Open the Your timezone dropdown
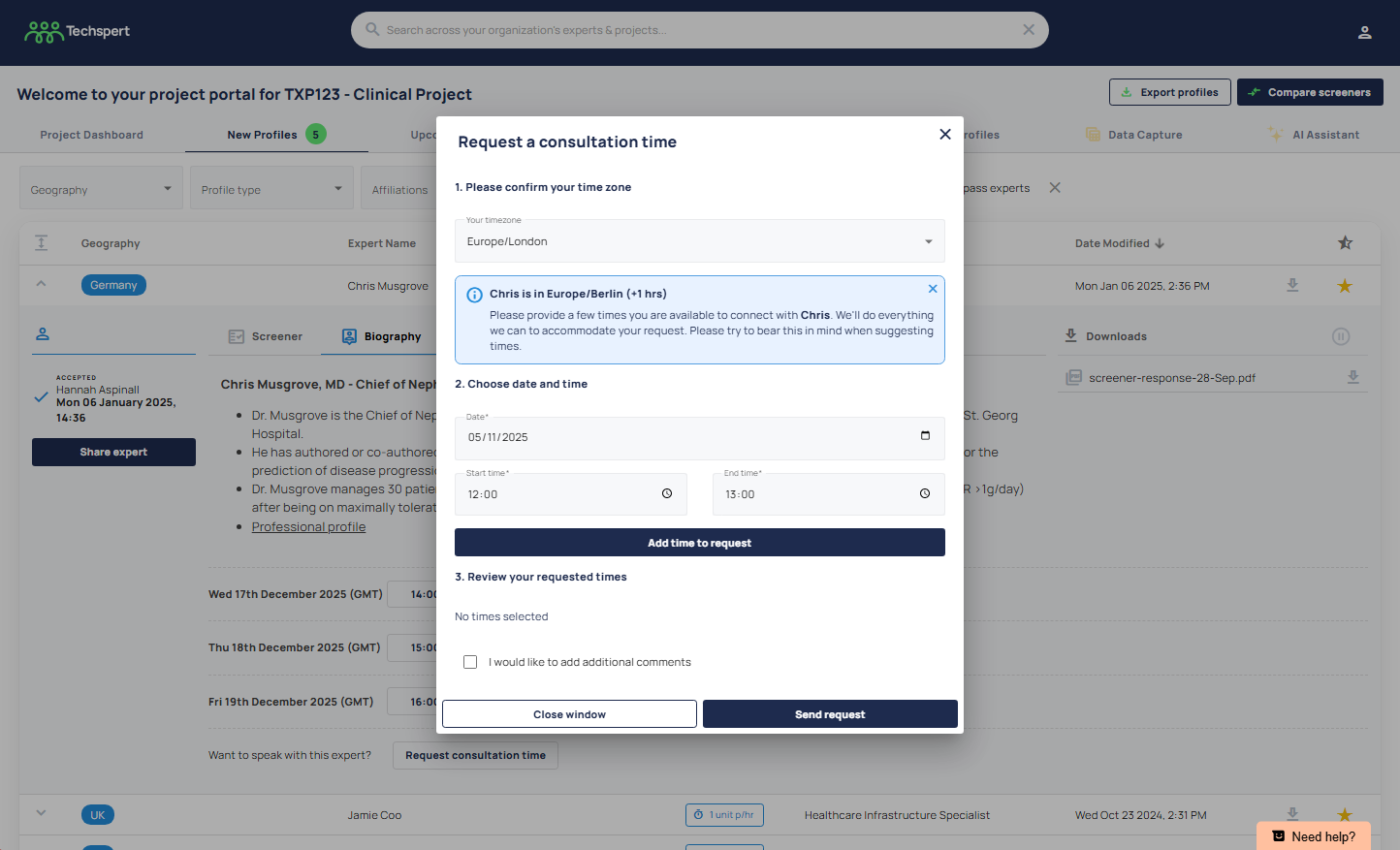This screenshot has width=1400, height=850. [x=700, y=241]
